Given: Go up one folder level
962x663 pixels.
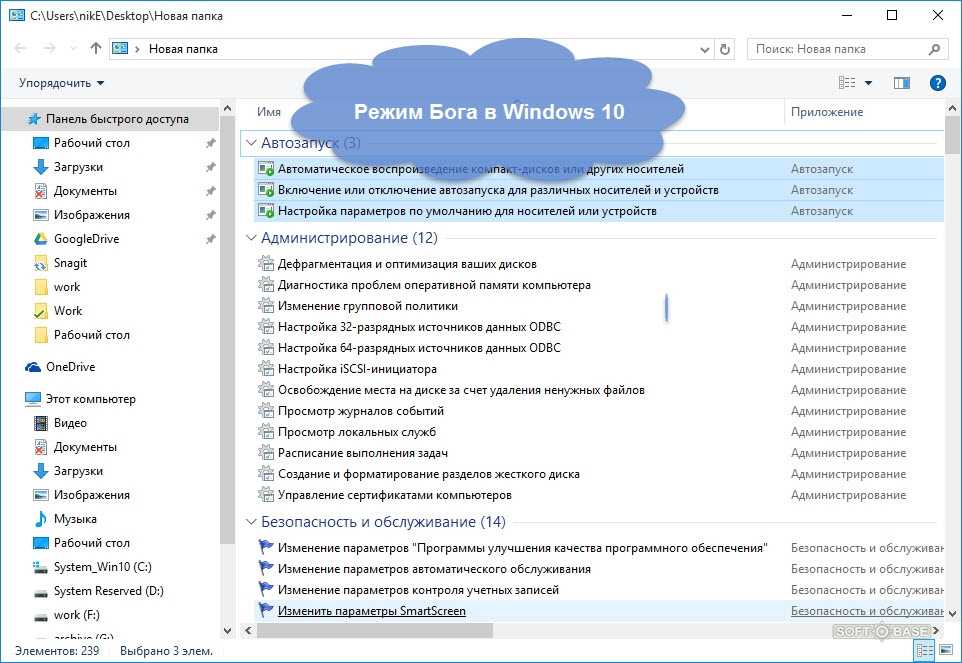Looking at the screenshot, I should pyautogui.click(x=96, y=48).
